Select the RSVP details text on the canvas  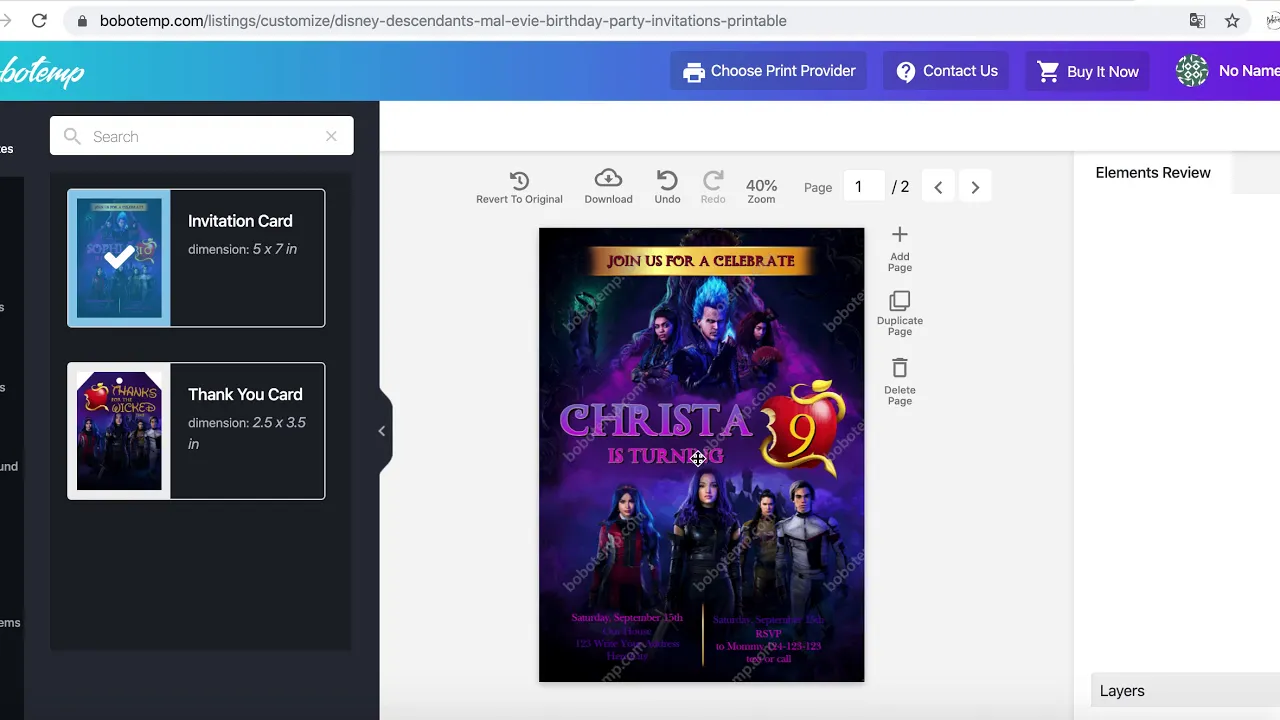click(x=768, y=639)
